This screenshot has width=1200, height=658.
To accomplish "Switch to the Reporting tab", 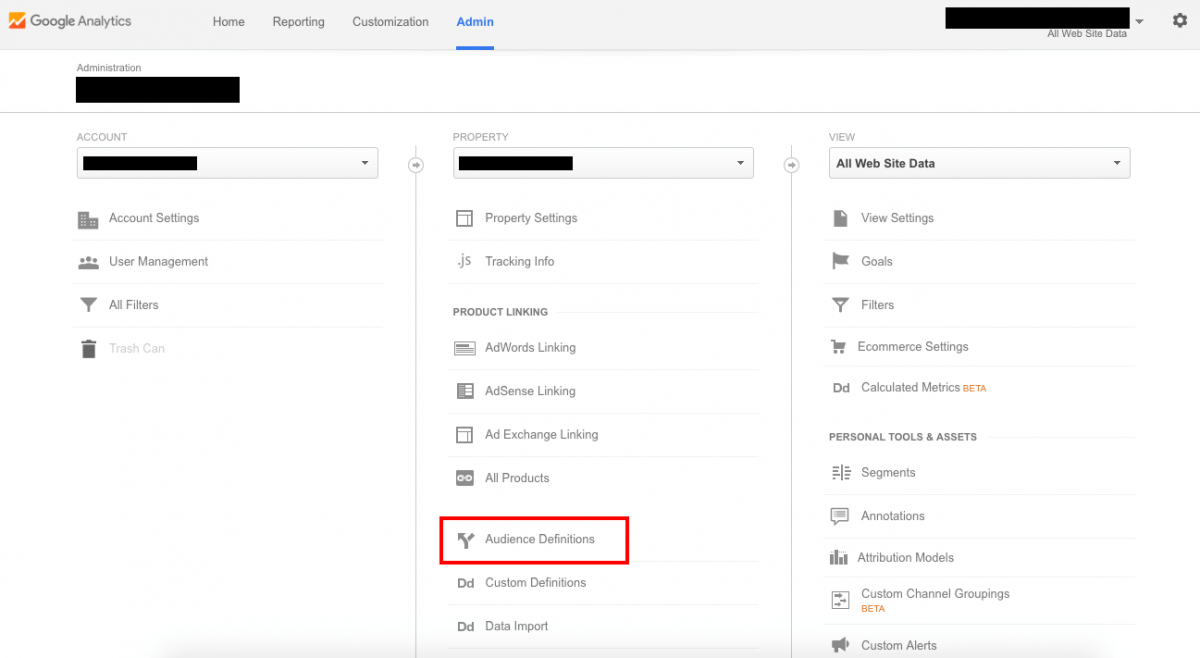I will [298, 22].
